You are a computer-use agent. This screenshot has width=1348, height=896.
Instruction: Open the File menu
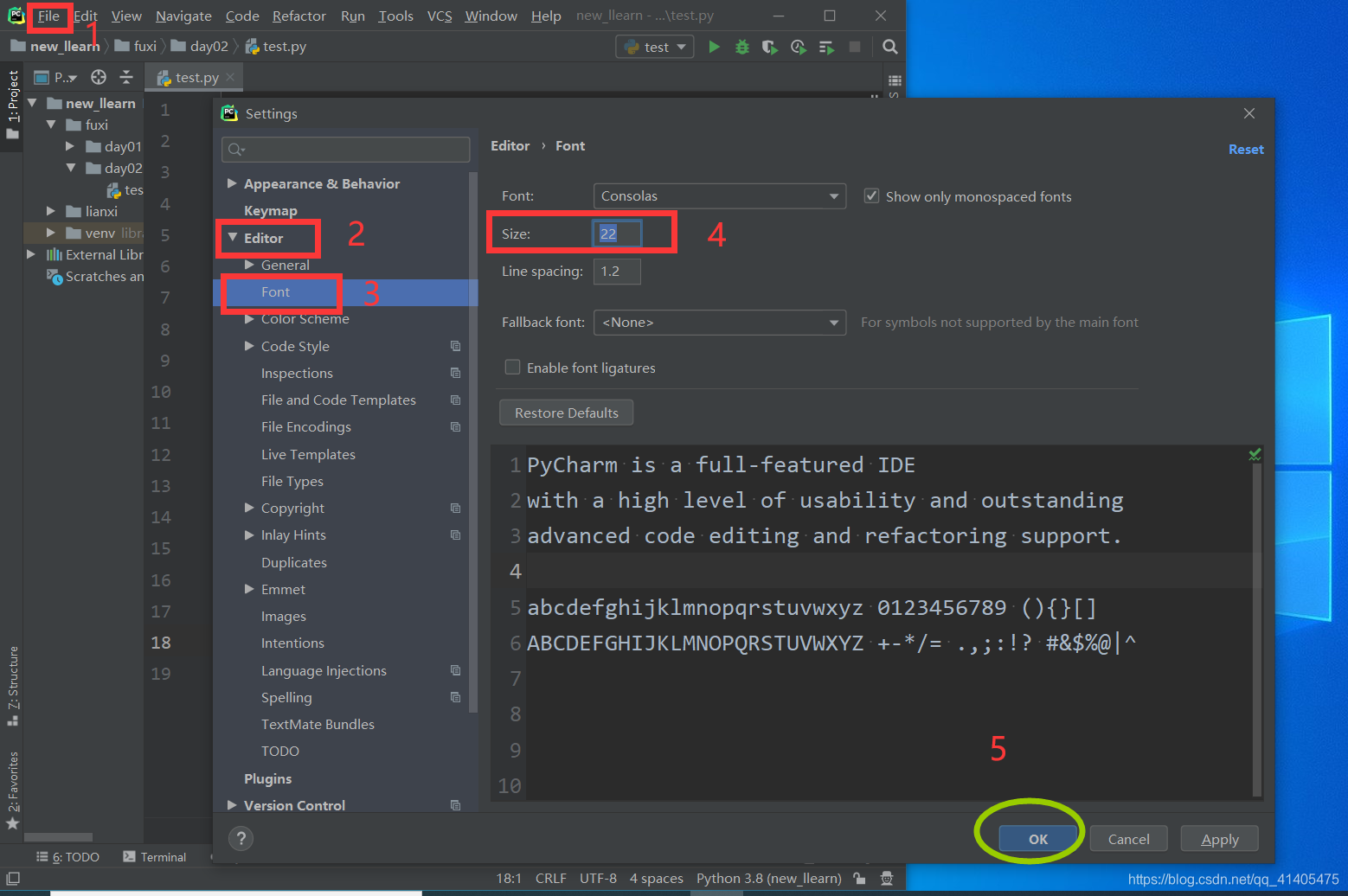point(48,16)
